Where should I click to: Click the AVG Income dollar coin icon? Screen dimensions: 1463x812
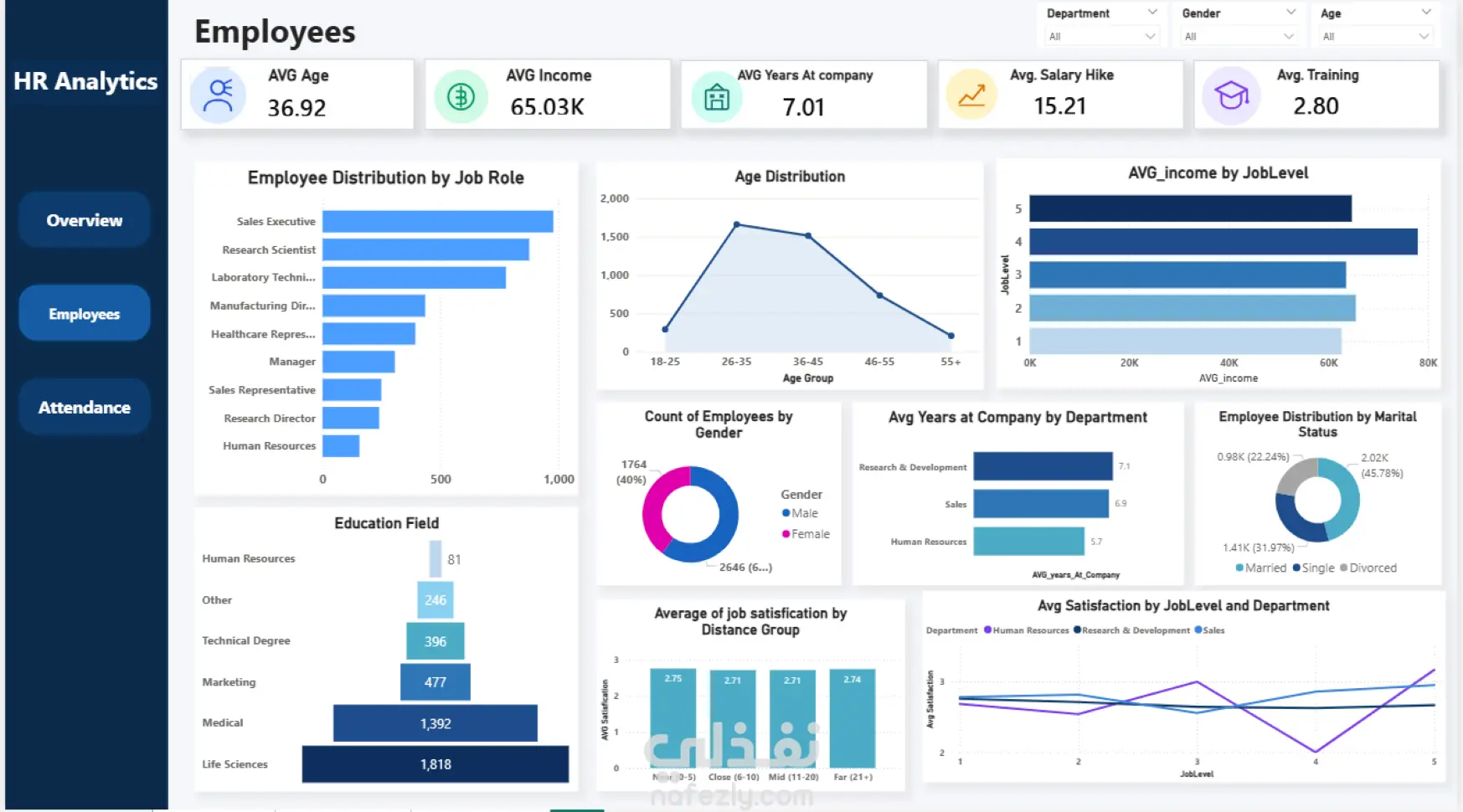[461, 97]
